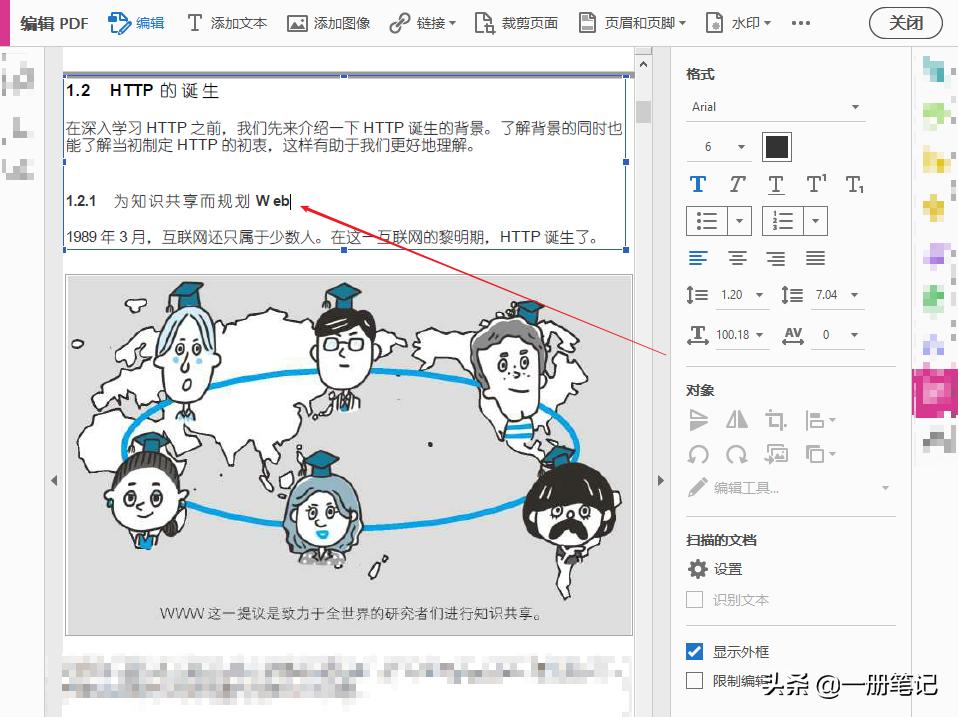Enable 识别文本 text recognition
The width and height of the screenshot is (958, 717).
694,600
